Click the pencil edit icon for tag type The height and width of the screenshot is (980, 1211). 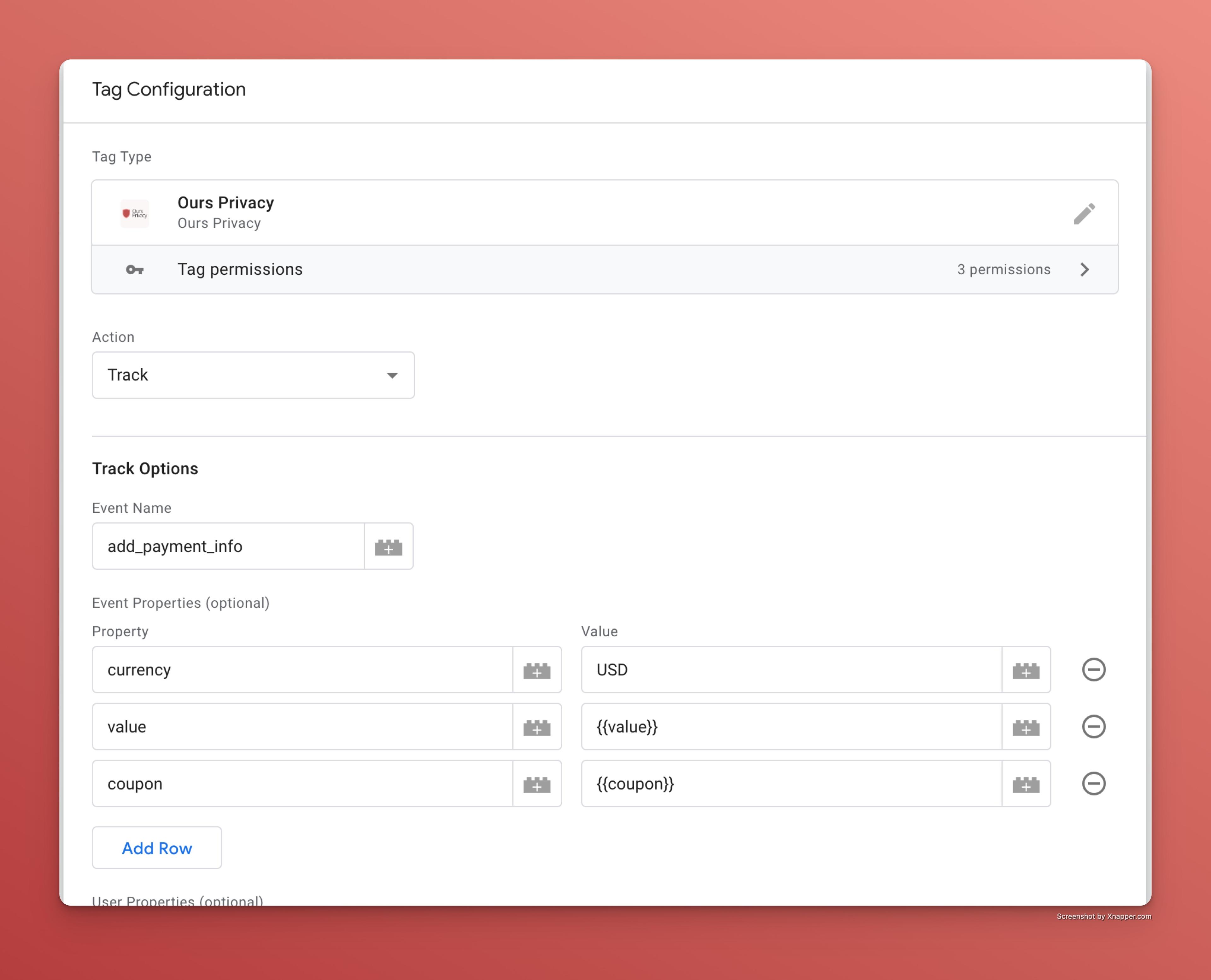click(x=1084, y=213)
